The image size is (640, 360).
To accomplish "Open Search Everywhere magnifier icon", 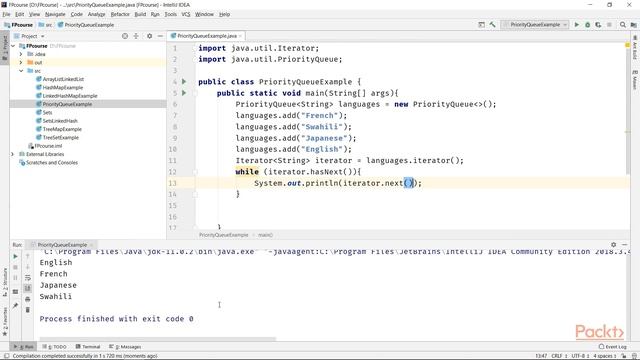I will (623, 25).
